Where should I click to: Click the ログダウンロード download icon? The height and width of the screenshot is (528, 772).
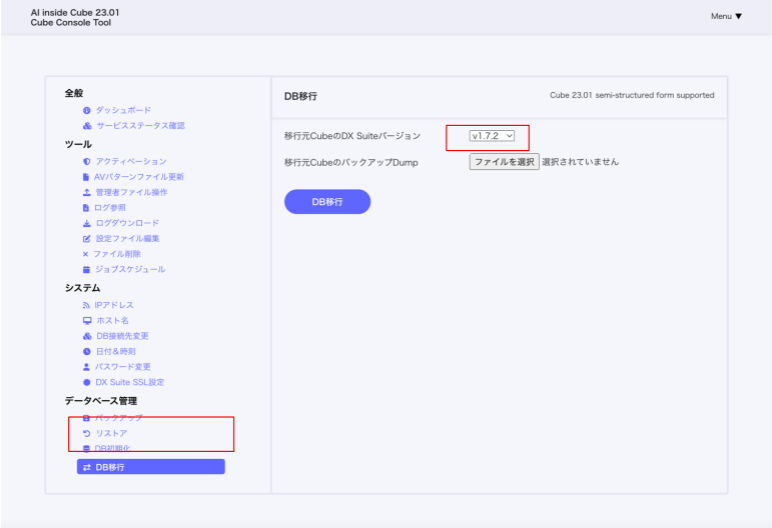tap(87, 223)
